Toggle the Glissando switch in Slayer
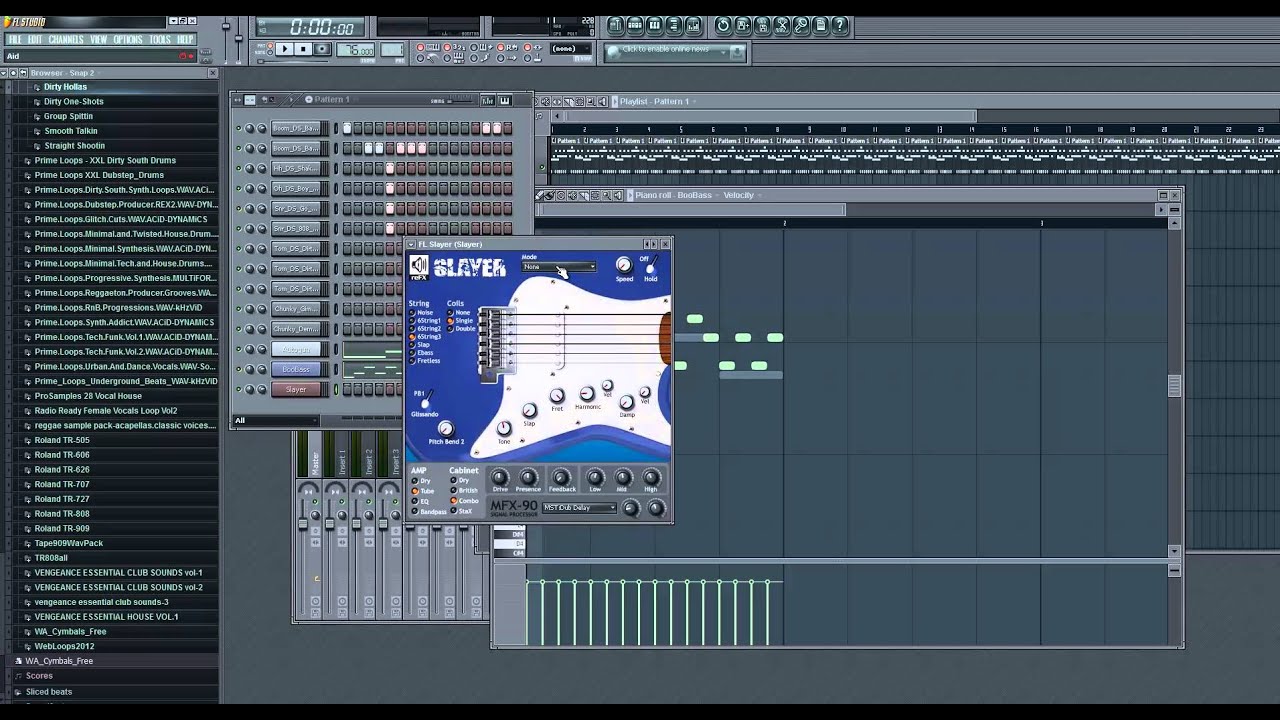The width and height of the screenshot is (1280, 720). click(x=425, y=401)
